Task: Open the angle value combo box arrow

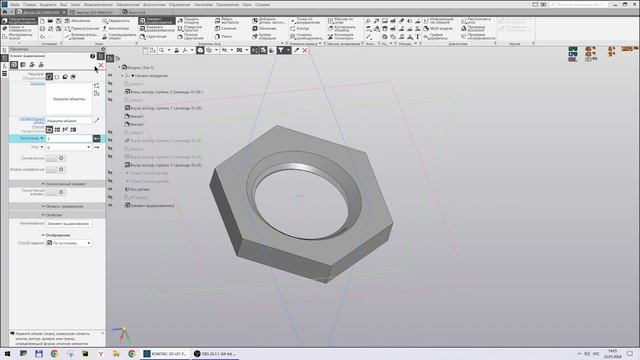Action: 89,147
